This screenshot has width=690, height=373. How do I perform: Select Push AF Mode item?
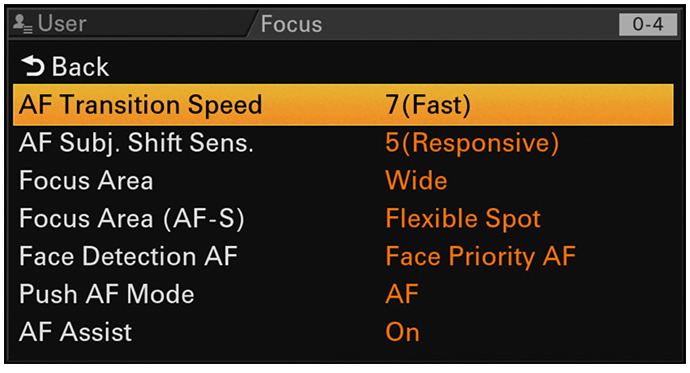pyautogui.click(x=106, y=294)
